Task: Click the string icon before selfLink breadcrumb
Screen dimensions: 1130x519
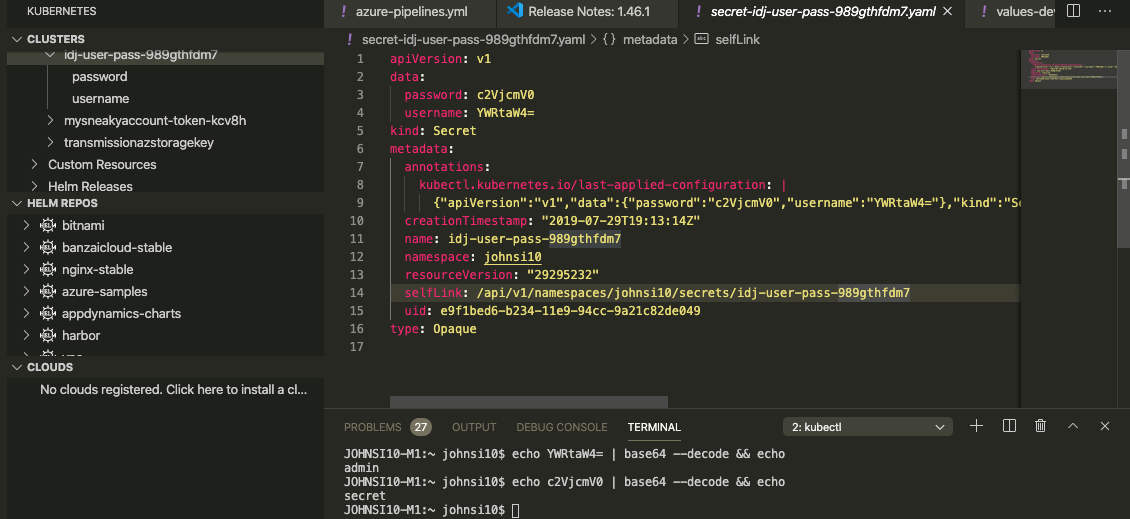Action: [x=702, y=40]
